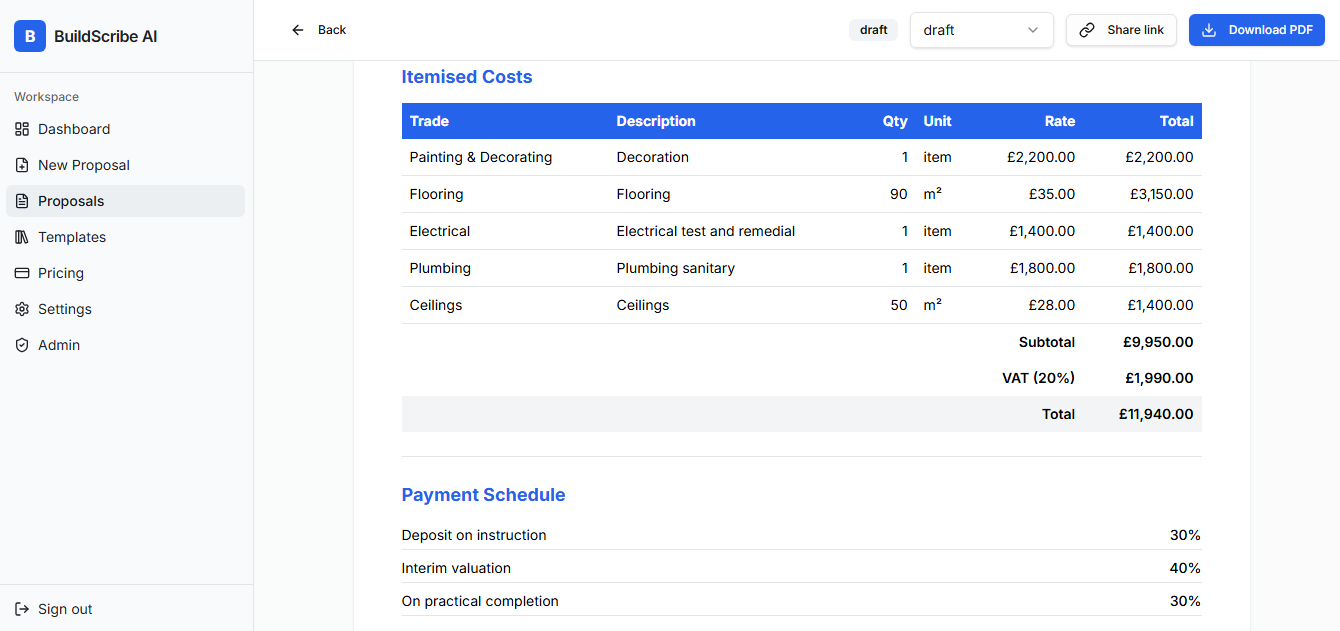This screenshot has height=631, width=1340.
Task: Click the Workspace section label
Action: (x=46, y=97)
